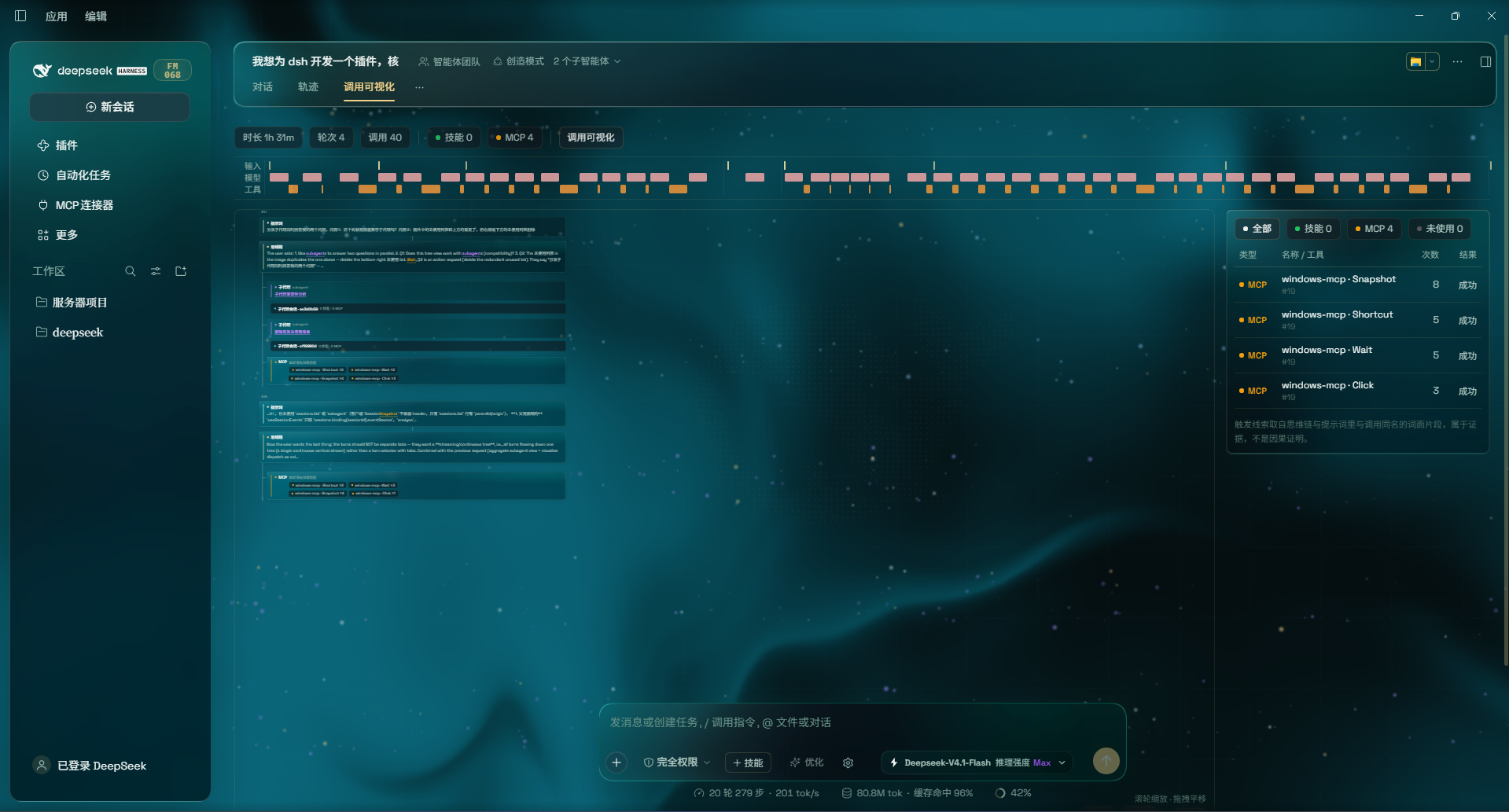This screenshot has width=1509, height=812.
Task: Toggle 创造模式 in the header
Action: [518, 61]
